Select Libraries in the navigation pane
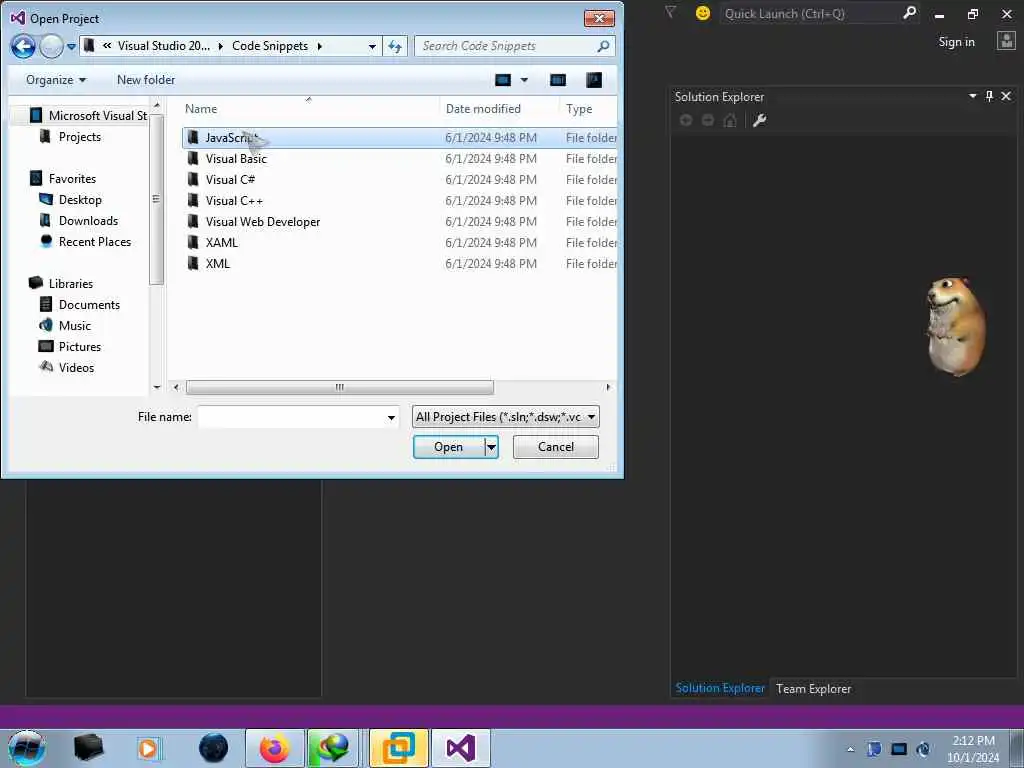Image resolution: width=1024 pixels, height=768 pixels. tap(61, 283)
